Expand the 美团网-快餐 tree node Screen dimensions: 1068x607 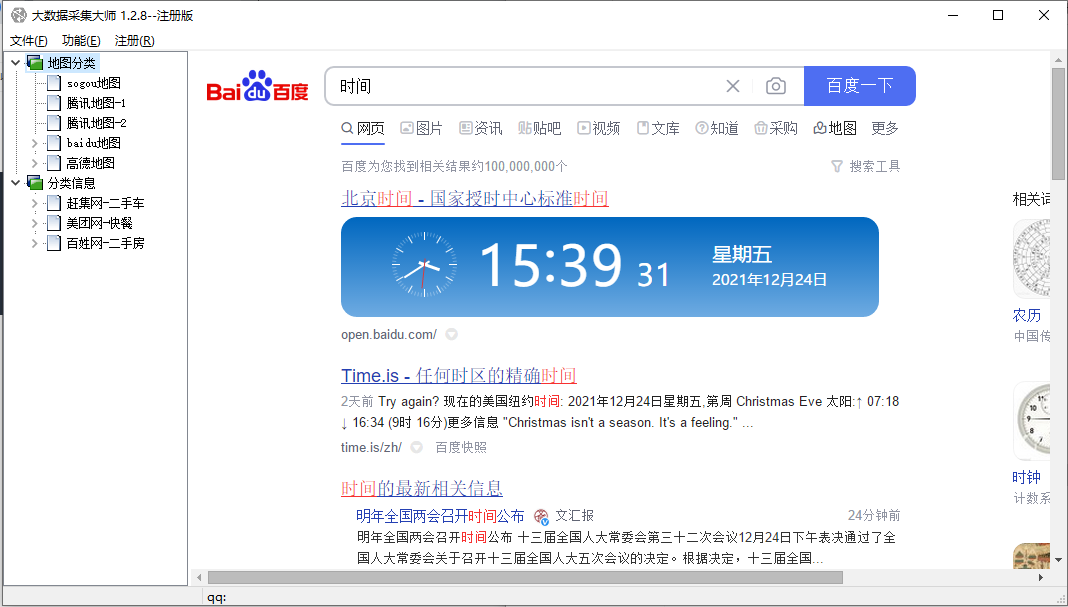(x=35, y=223)
